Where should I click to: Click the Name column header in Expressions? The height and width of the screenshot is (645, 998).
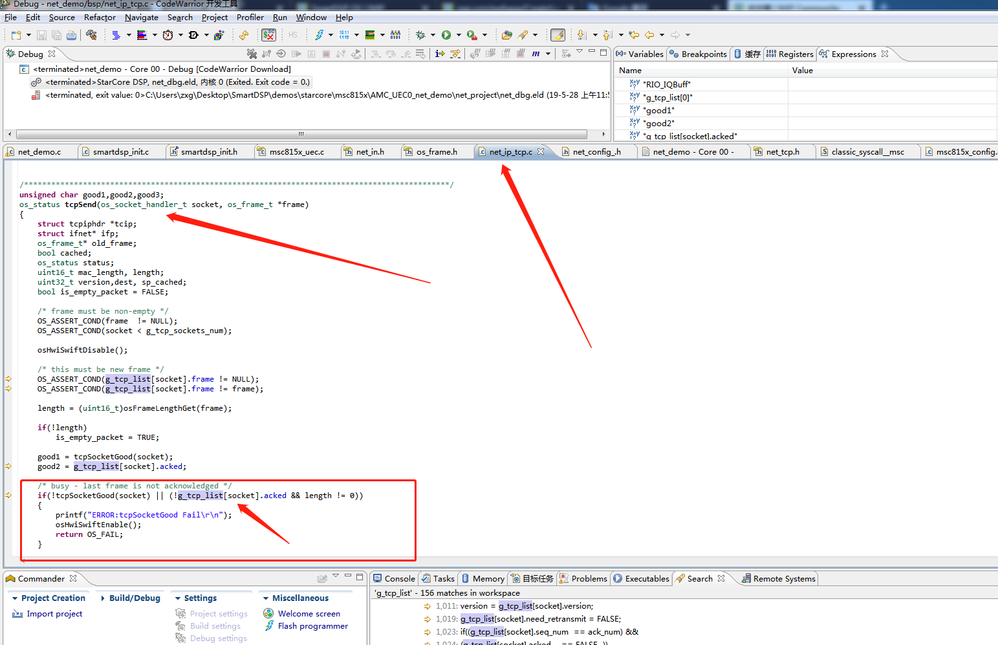701,71
